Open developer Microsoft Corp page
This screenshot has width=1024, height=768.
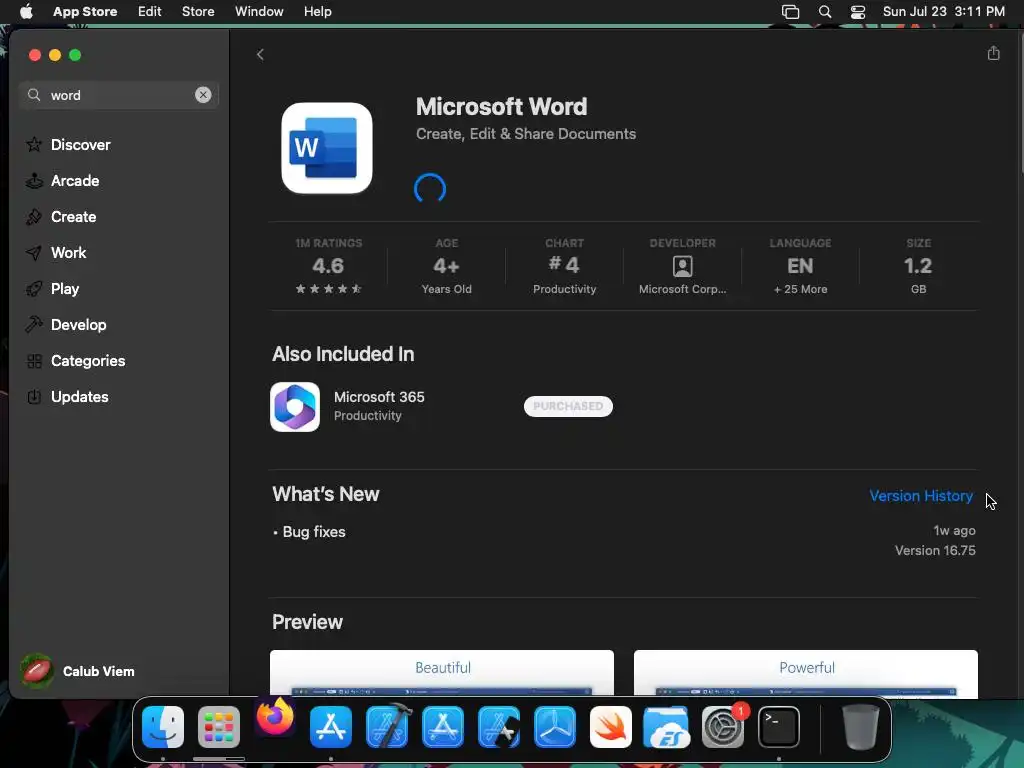click(x=682, y=268)
